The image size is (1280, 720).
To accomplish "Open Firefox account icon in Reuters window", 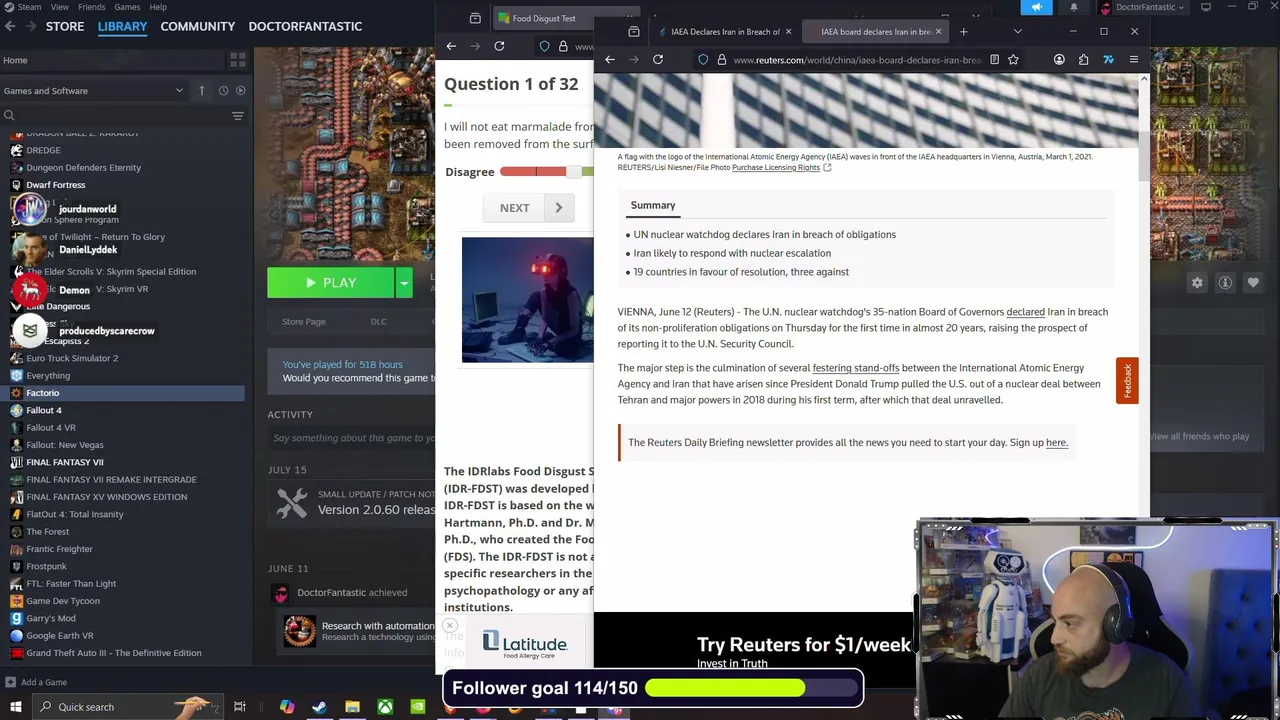I will 1059,60.
